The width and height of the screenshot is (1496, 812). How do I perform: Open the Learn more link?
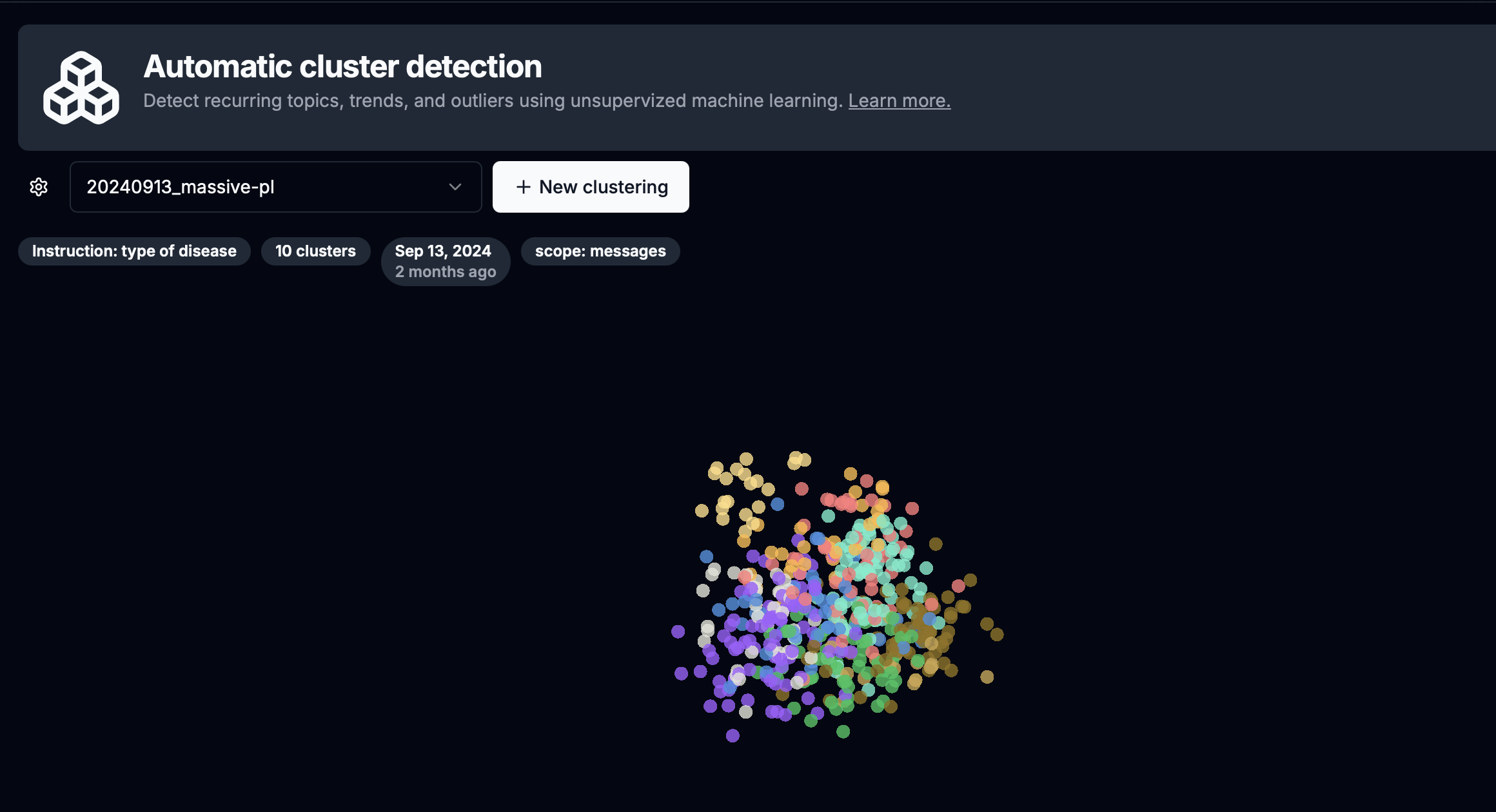click(899, 101)
